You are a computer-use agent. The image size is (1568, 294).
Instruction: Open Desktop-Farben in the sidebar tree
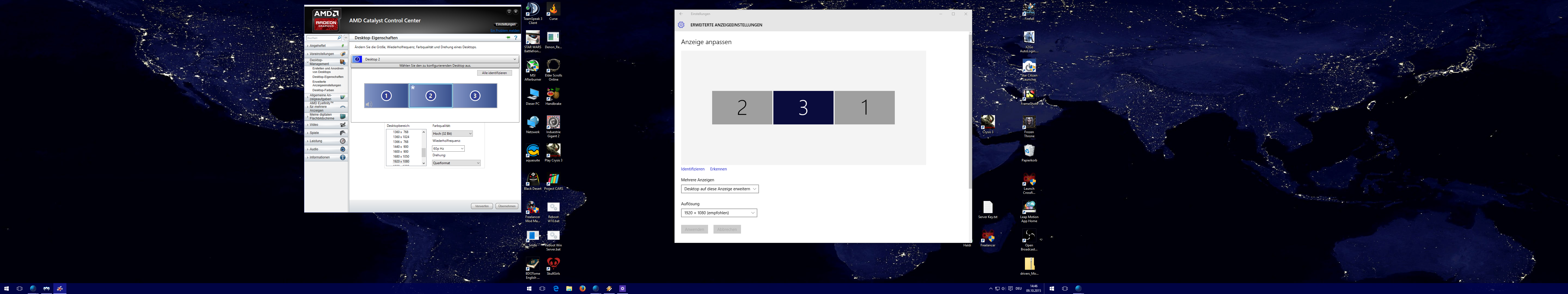[323, 90]
